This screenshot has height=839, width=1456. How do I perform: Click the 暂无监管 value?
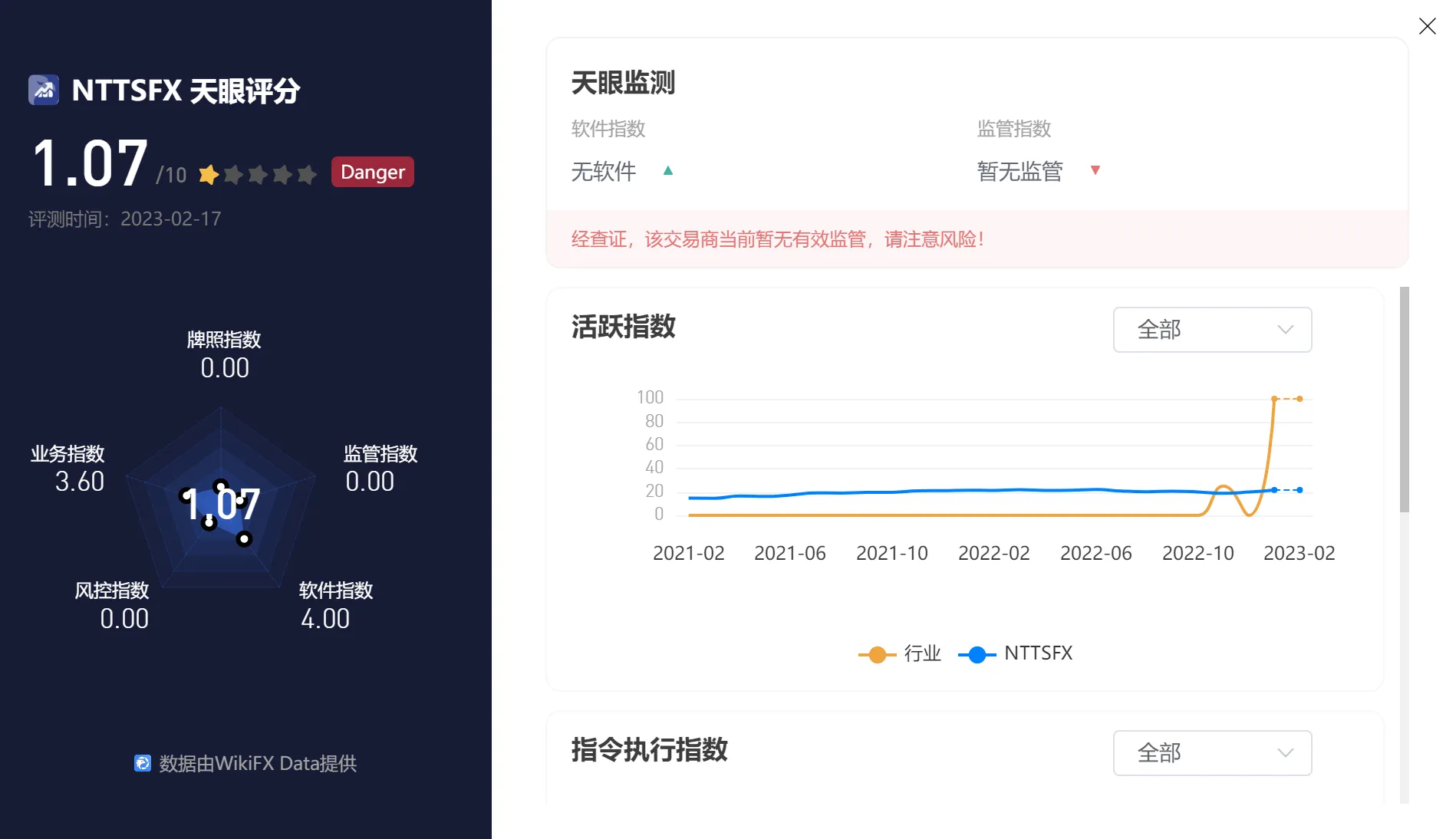1020,171
